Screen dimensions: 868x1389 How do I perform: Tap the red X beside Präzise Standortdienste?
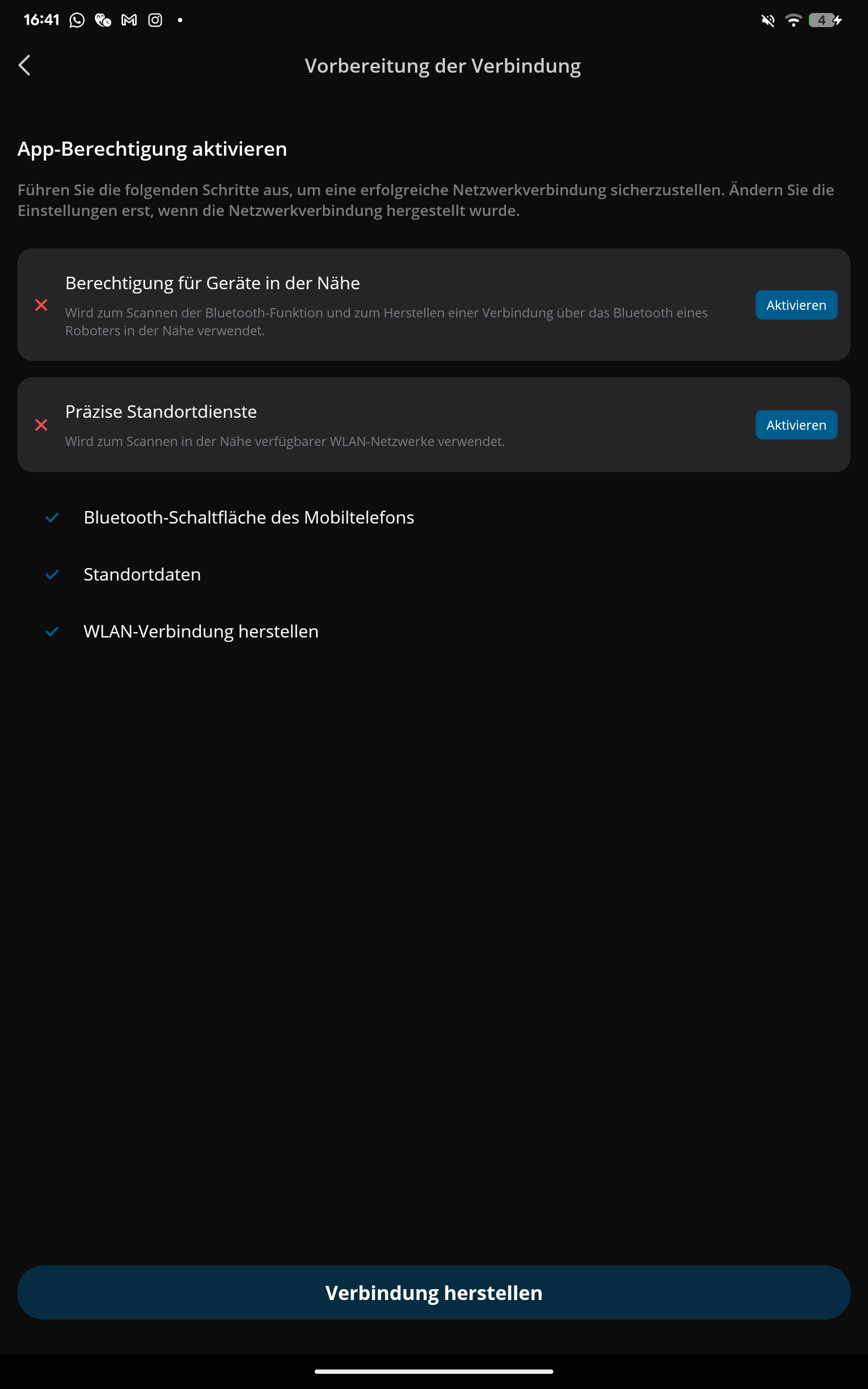tap(41, 425)
